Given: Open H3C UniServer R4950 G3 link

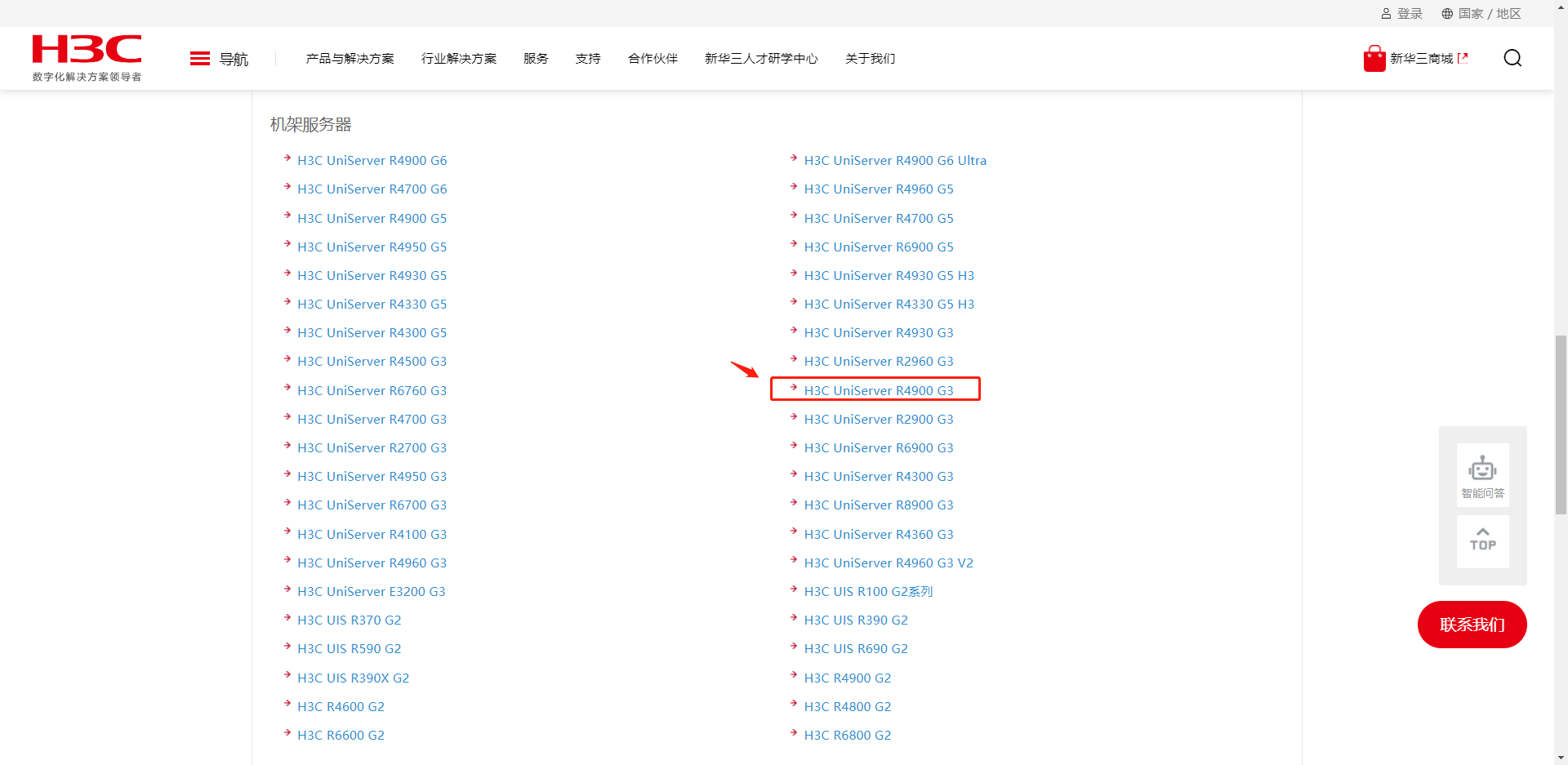Looking at the screenshot, I should coord(372,477).
